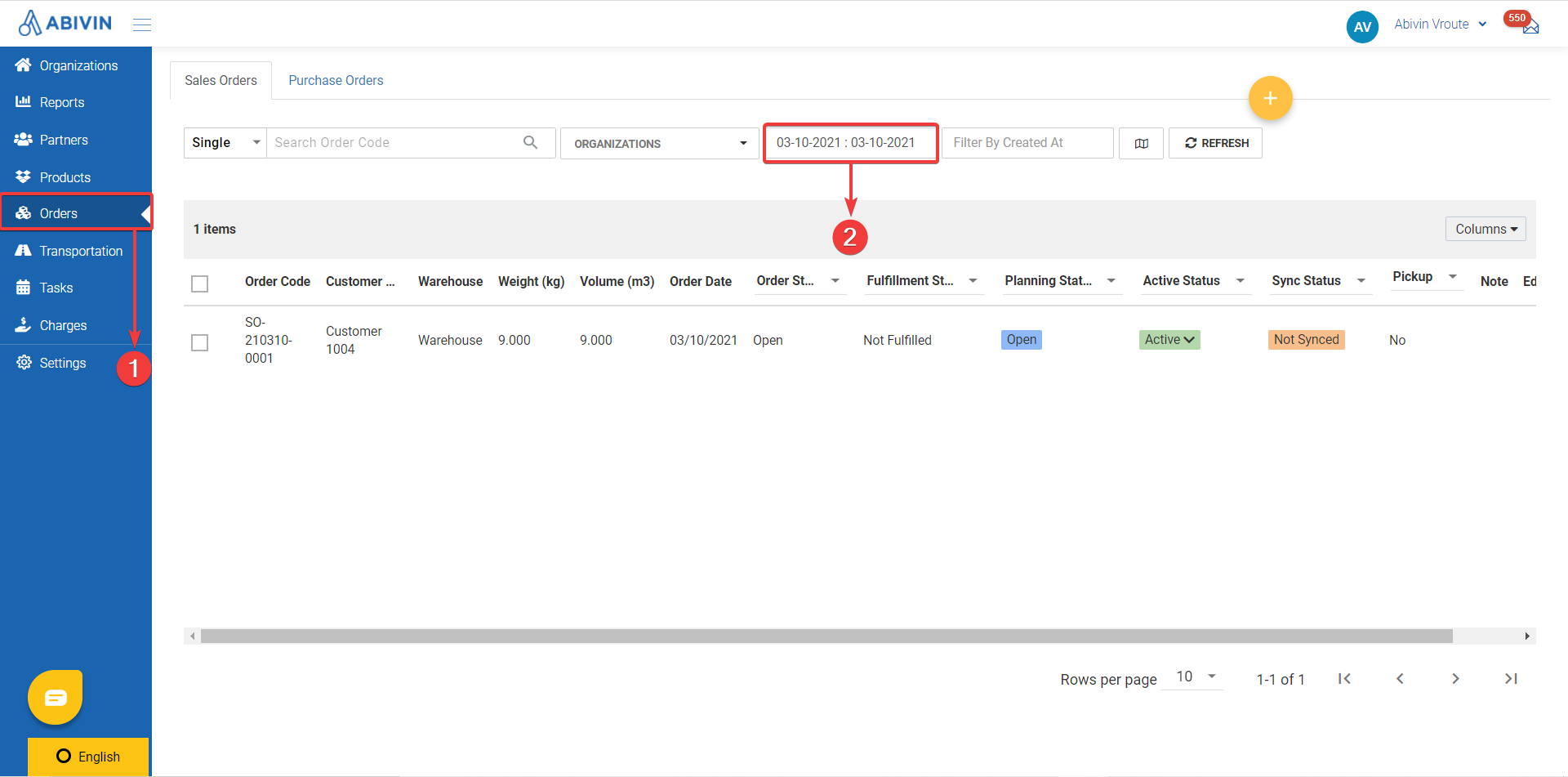Viewport: 1568px width, 777px height.
Task: Click the 03/10/2021 order date cell
Action: pyautogui.click(x=703, y=340)
